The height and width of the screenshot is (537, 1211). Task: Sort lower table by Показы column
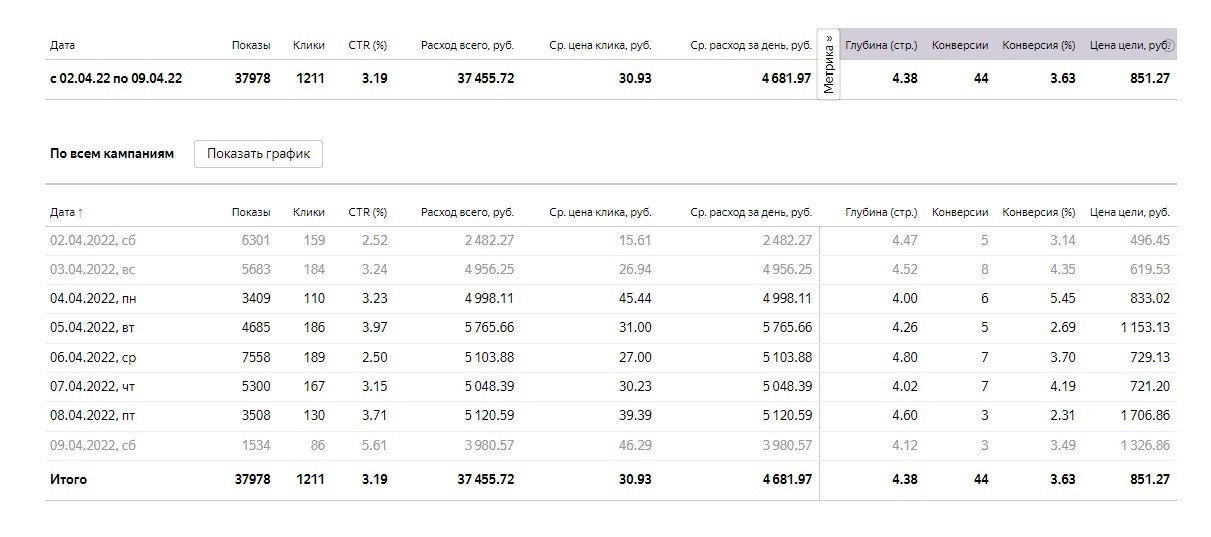(x=251, y=212)
